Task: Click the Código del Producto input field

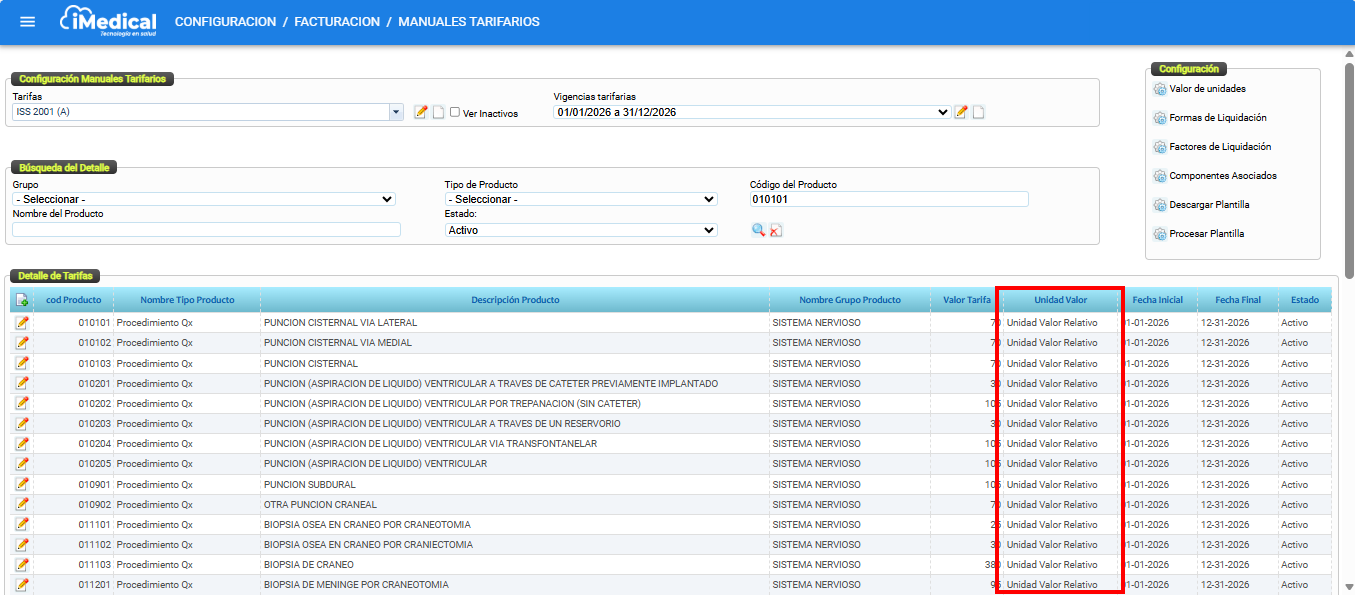Action: click(889, 199)
